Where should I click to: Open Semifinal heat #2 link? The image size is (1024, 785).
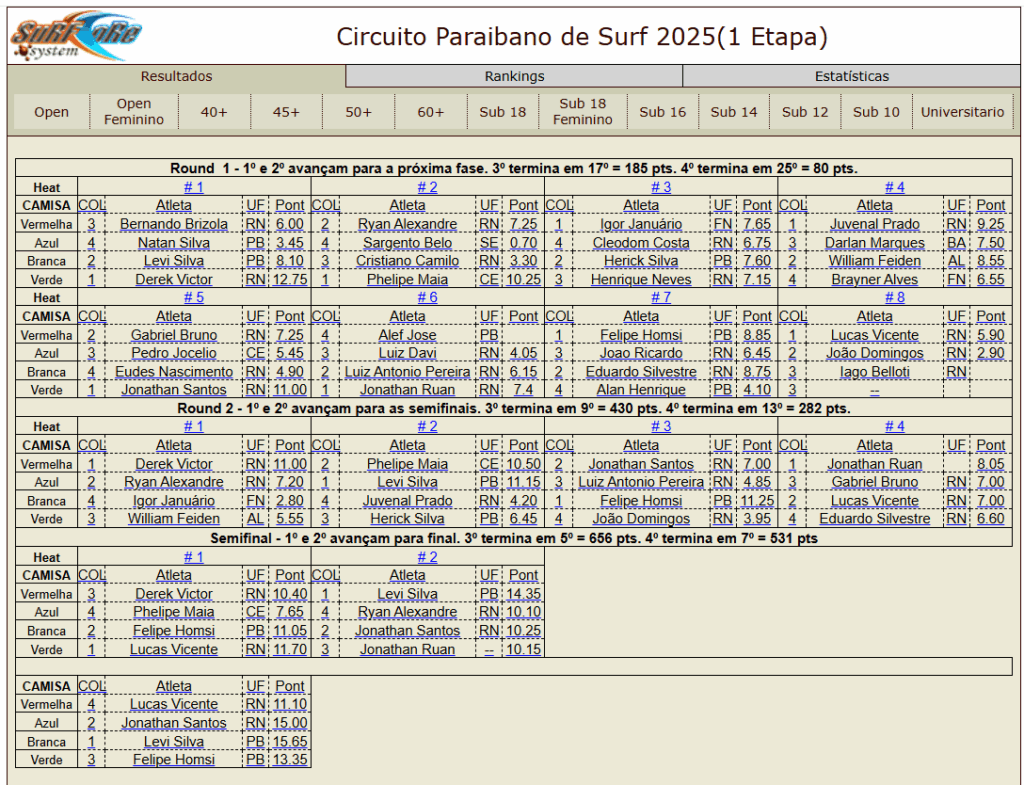point(427,557)
